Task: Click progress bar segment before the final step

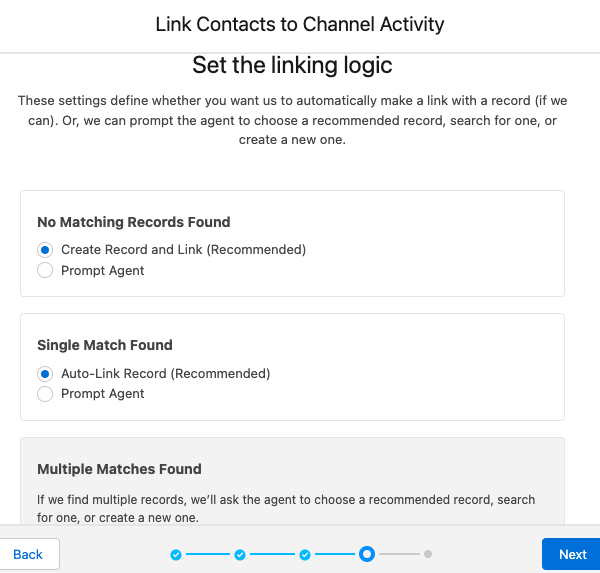Action: 398,554
